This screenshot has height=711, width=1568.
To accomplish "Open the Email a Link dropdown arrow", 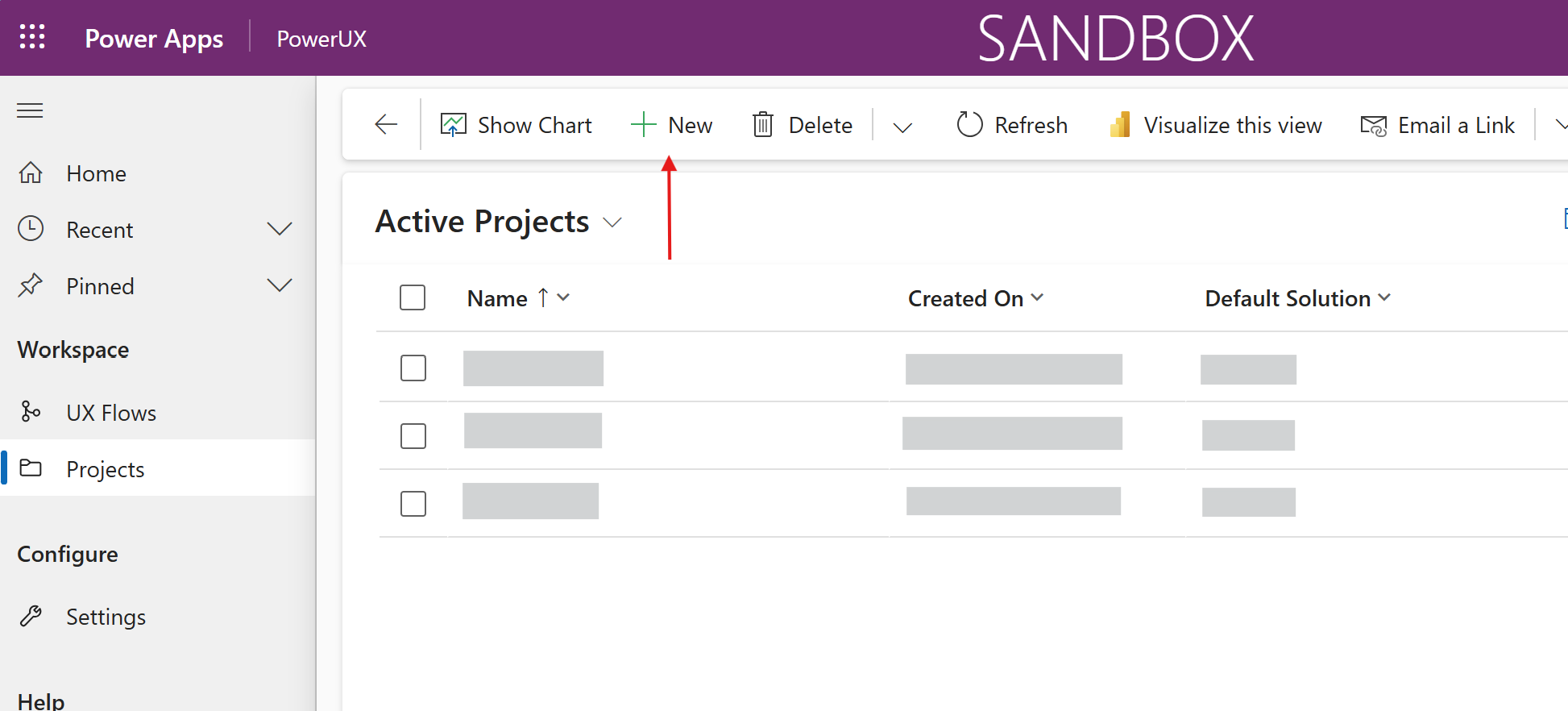I will [x=1560, y=125].
